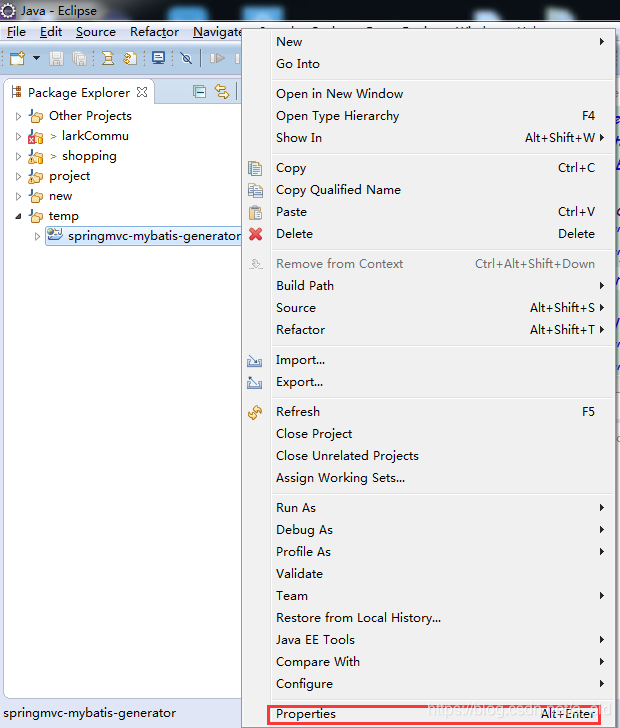Open the New wizard dropdown arrow
The width and height of the screenshot is (620, 728).
(36, 58)
